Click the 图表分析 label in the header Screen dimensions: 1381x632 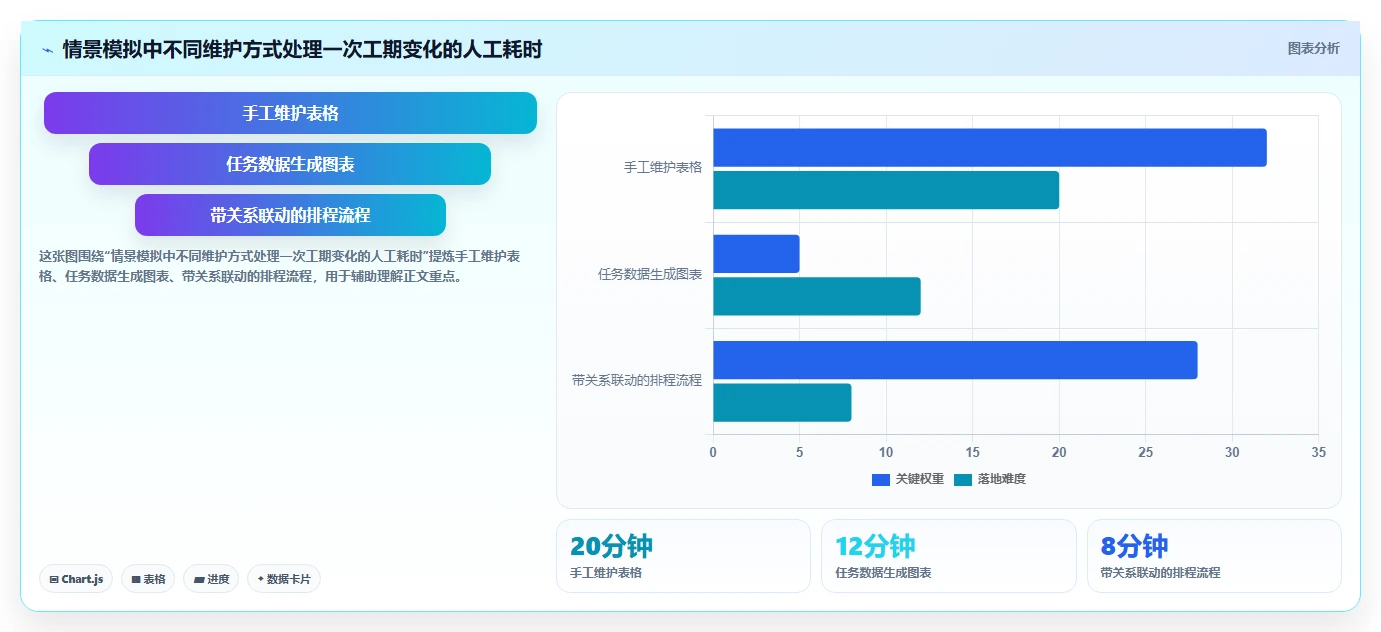coord(1313,49)
